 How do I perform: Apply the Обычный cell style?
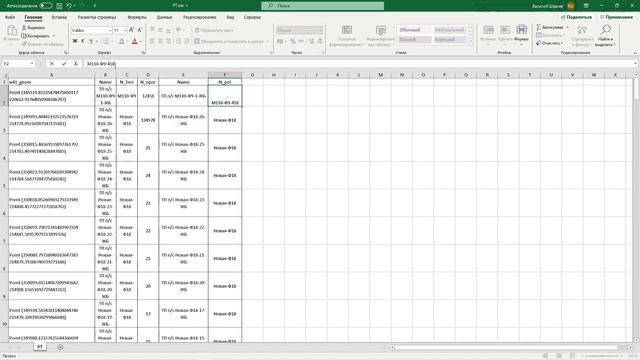414,30
